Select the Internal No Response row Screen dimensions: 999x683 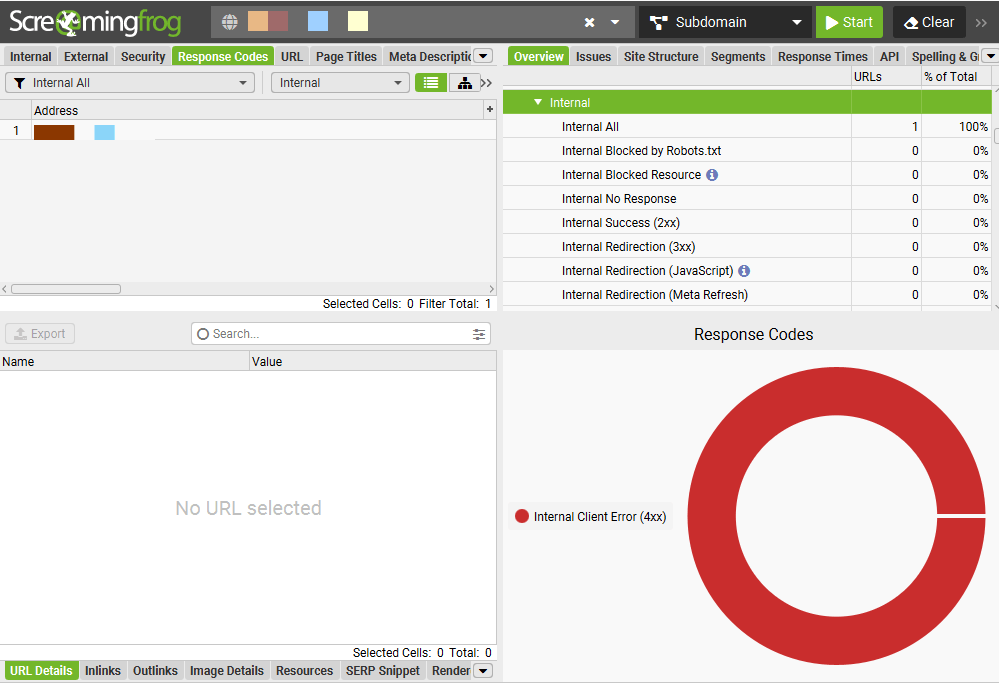click(x=747, y=199)
